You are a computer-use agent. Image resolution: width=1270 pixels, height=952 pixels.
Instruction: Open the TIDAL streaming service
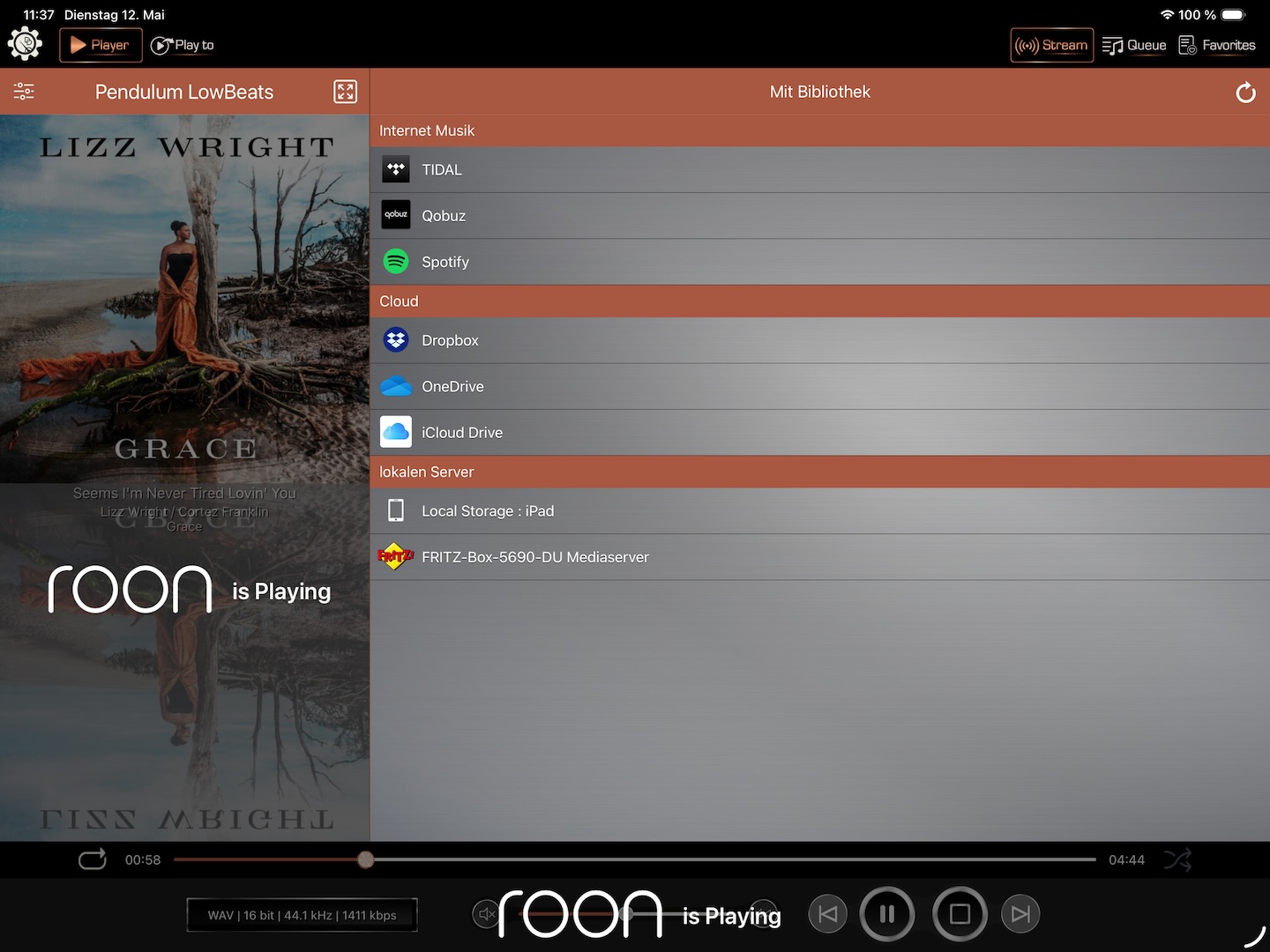820,170
